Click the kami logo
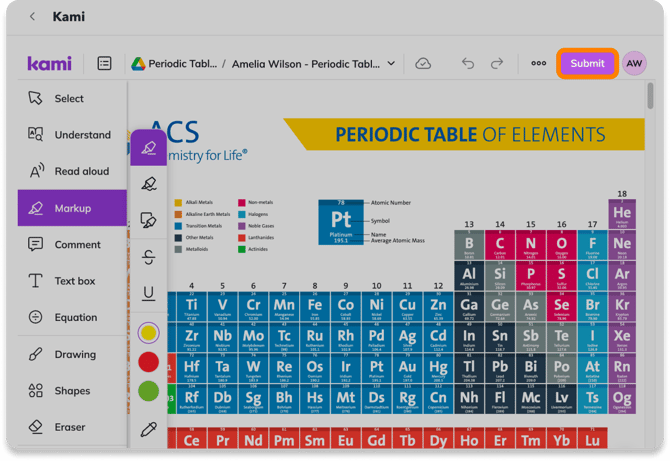This screenshot has height=461, width=670. 49,64
